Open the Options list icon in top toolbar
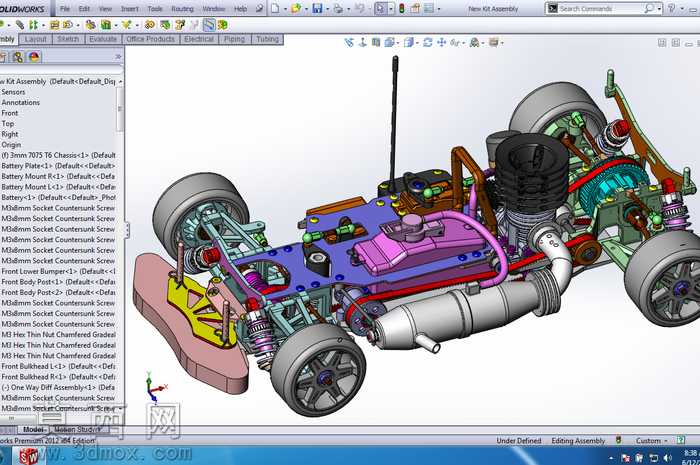Viewport: 700px width, 465px height. click(x=429, y=8)
